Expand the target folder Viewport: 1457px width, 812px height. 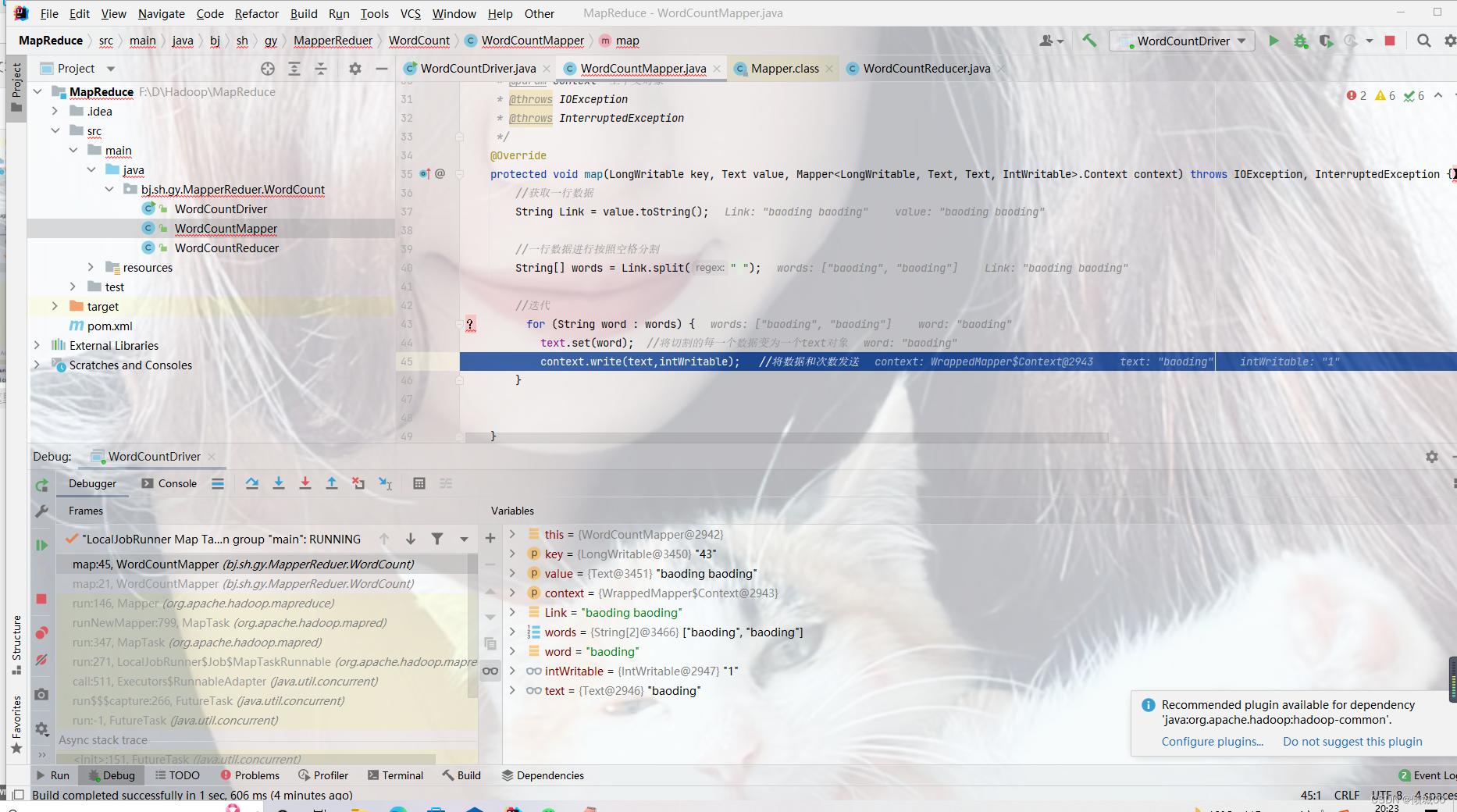click(x=55, y=306)
